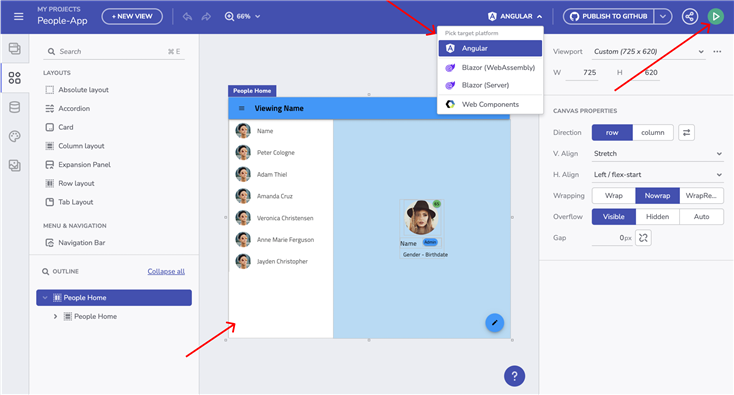Image resolution: width=734 pixels, height=395 pixels.
Task: Open the components panel in left sidebar
Action: [15, 78]
